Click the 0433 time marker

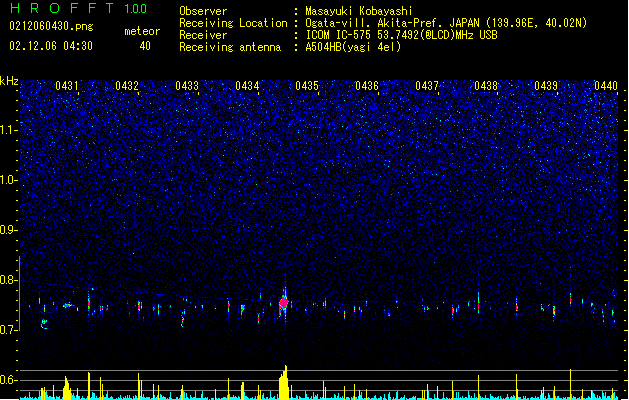click(x=187, y=86)
